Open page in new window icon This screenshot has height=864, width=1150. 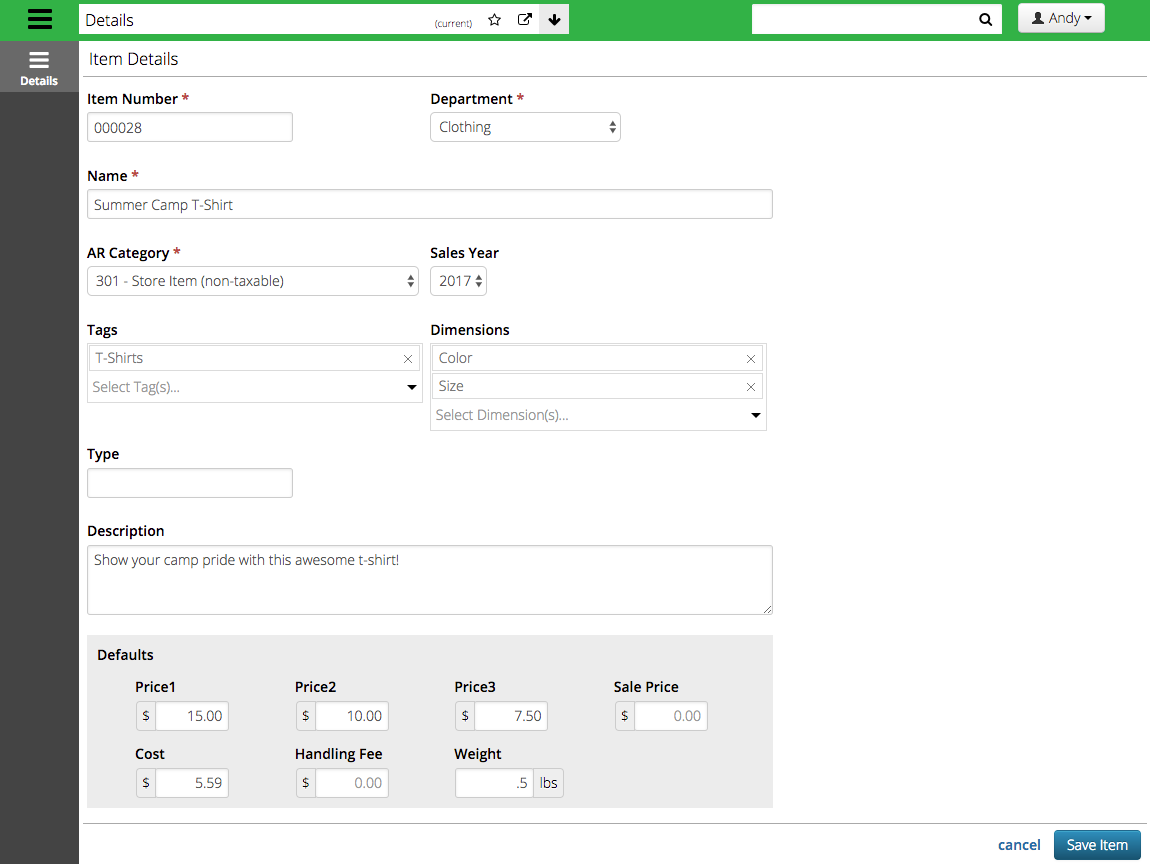524,20
